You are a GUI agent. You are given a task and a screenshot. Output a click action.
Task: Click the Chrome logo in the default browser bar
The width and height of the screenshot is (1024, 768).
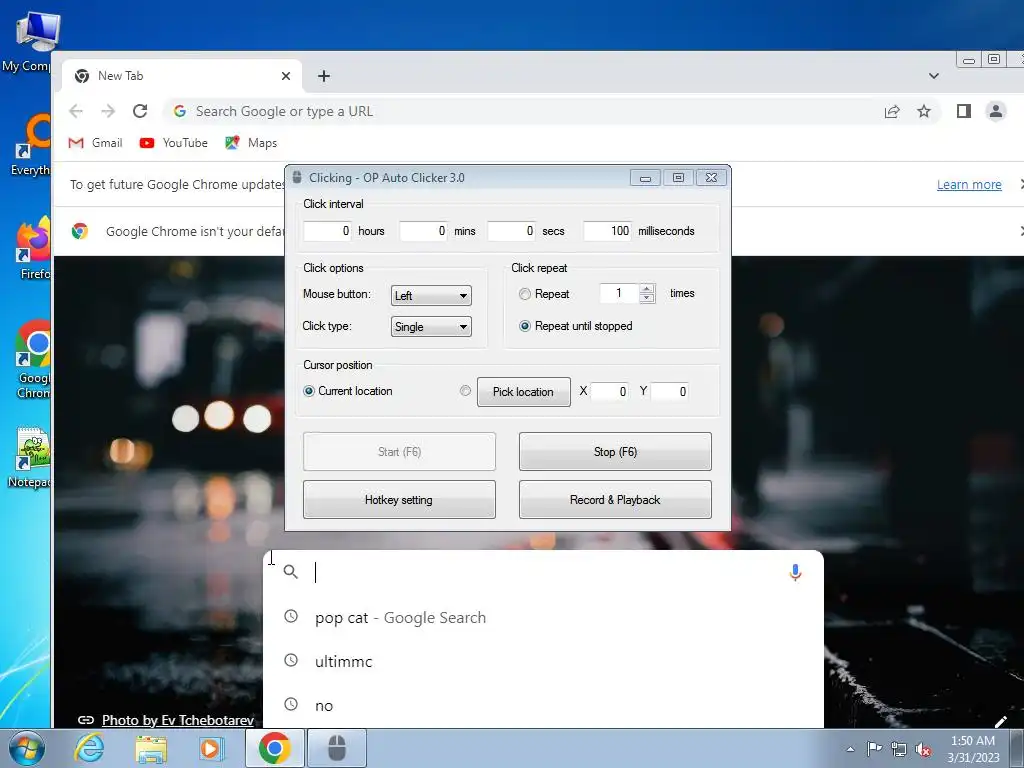80,231
